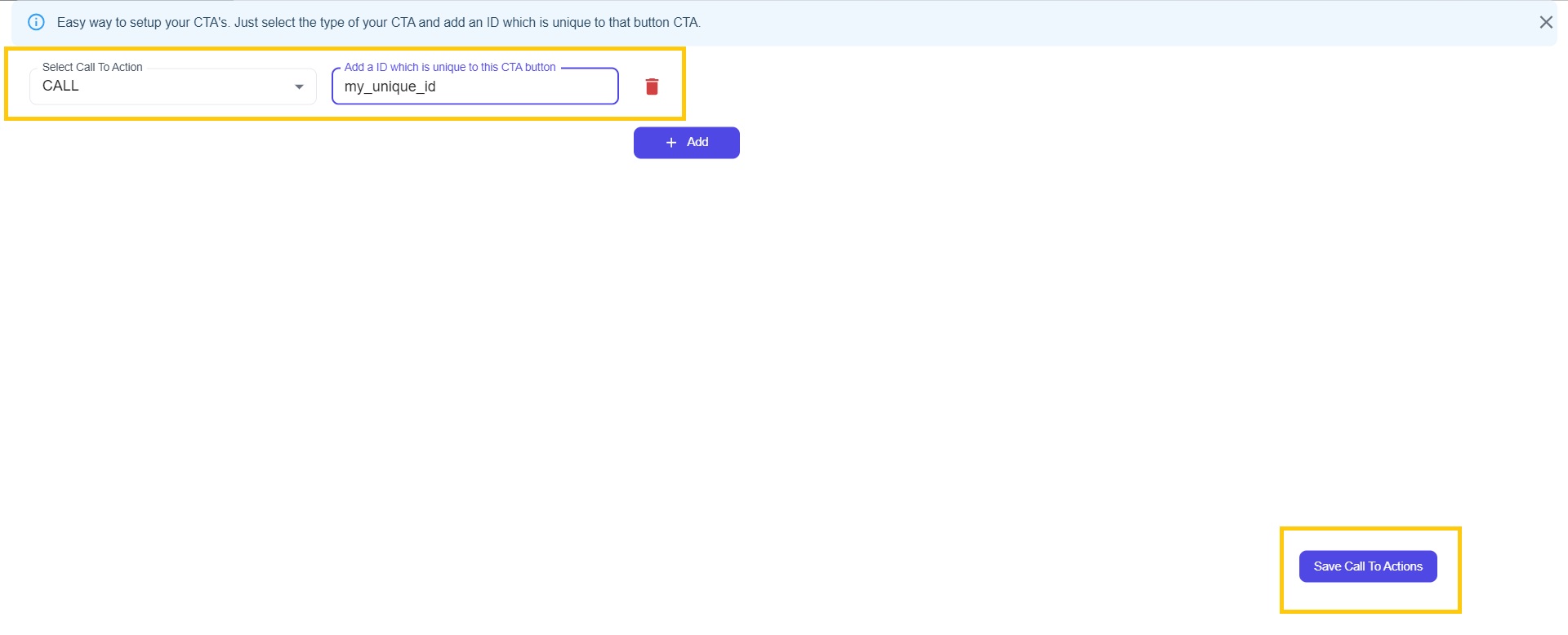Delete the CALL row with trash icon

pyautogui.click(x=652, y=87)
